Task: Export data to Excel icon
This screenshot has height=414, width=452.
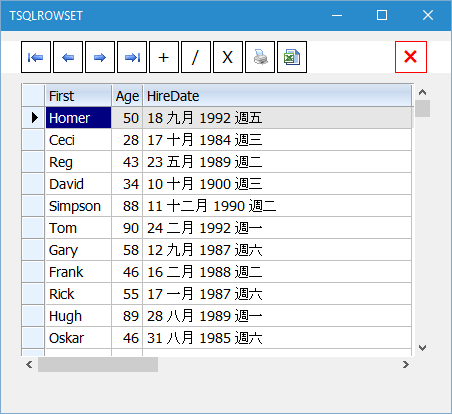Action: [x=292, y=57]
